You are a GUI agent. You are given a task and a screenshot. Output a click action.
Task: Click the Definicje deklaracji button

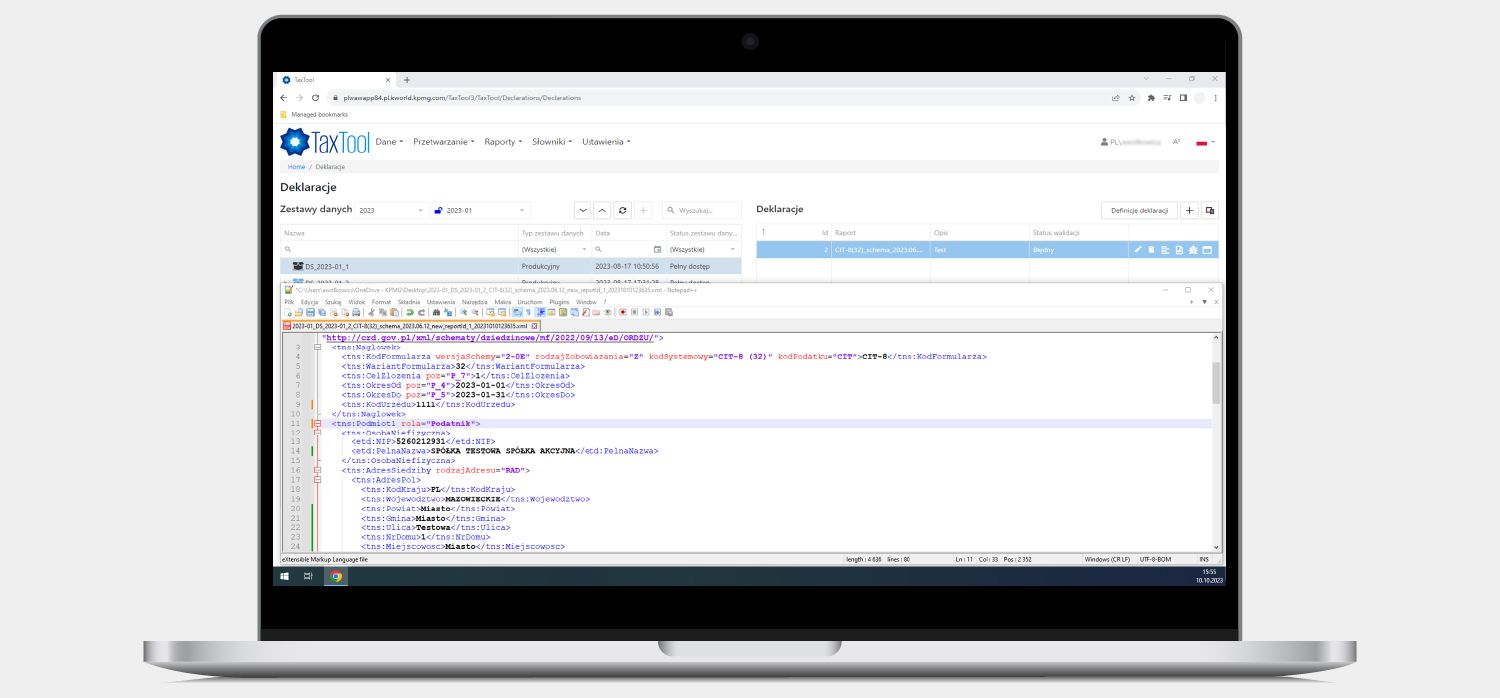1139,210
